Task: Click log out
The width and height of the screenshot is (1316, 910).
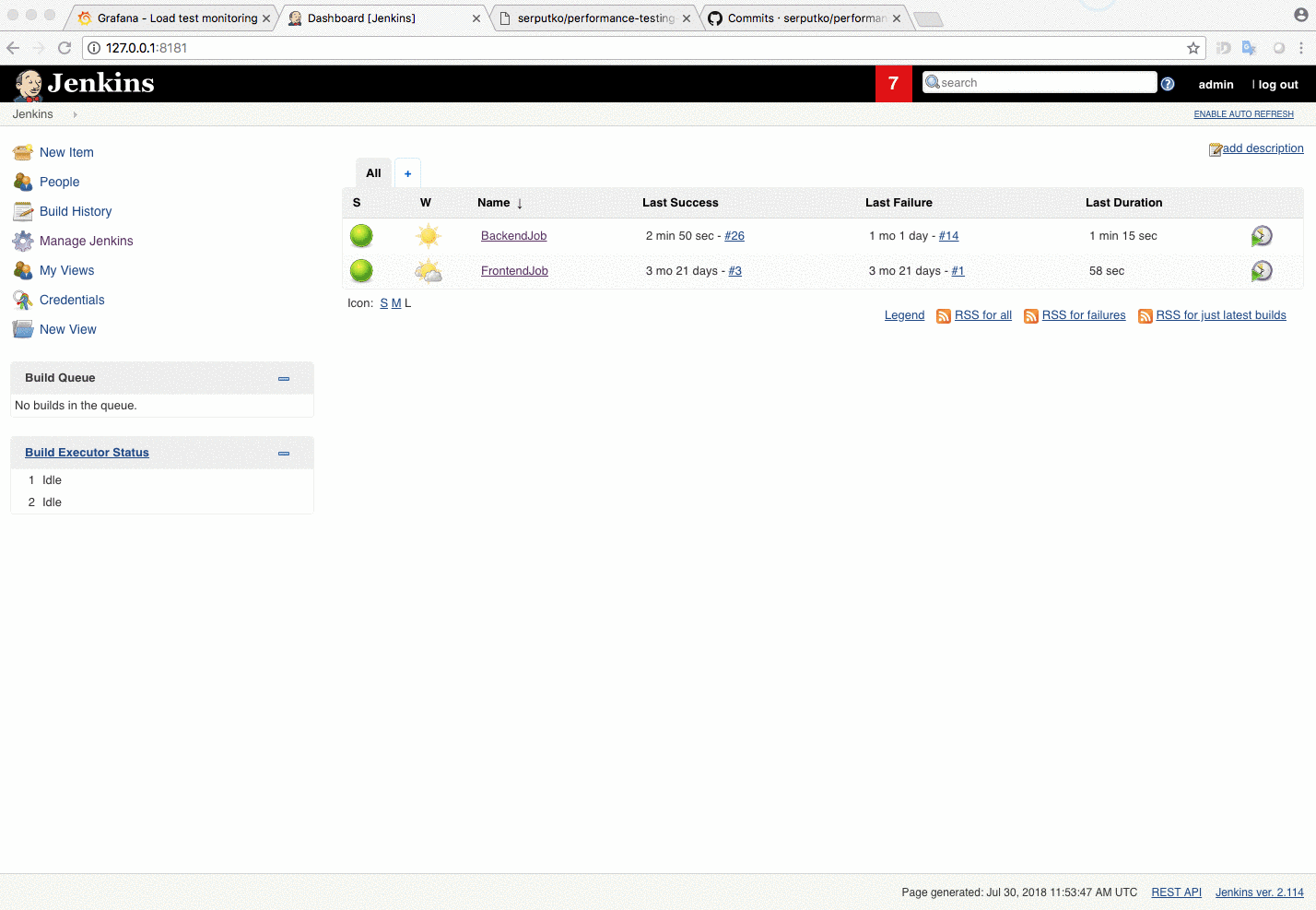Action: click(1277, 85)
